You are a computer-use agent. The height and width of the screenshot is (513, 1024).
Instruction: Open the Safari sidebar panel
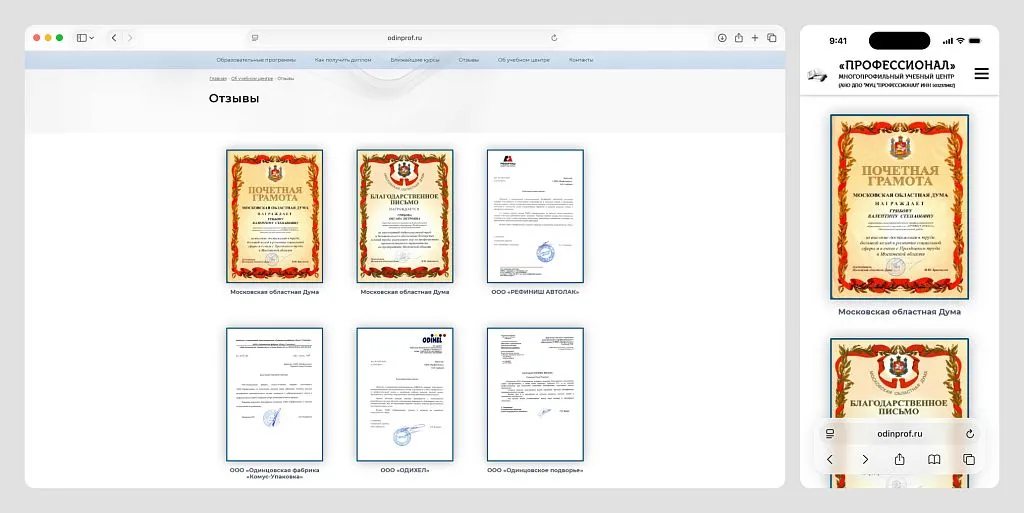click(81, 38)
